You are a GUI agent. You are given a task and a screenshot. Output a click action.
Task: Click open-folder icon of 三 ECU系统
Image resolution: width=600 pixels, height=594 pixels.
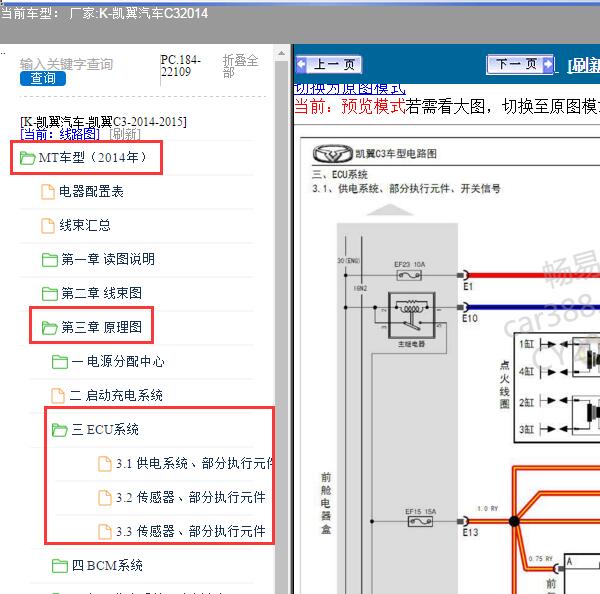pos(60,430)
